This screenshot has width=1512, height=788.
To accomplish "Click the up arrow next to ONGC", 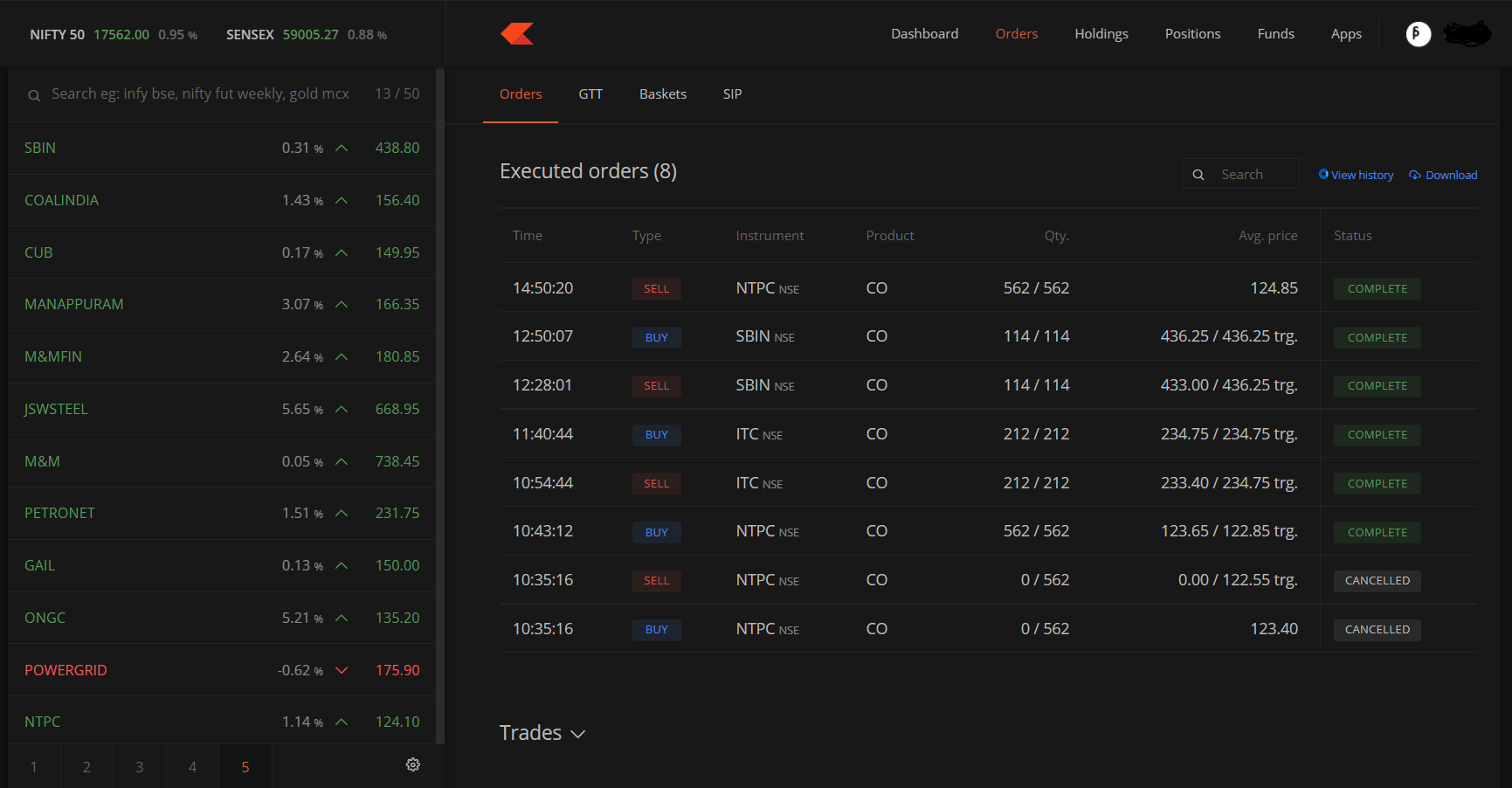I will click(x=342, y=619).
